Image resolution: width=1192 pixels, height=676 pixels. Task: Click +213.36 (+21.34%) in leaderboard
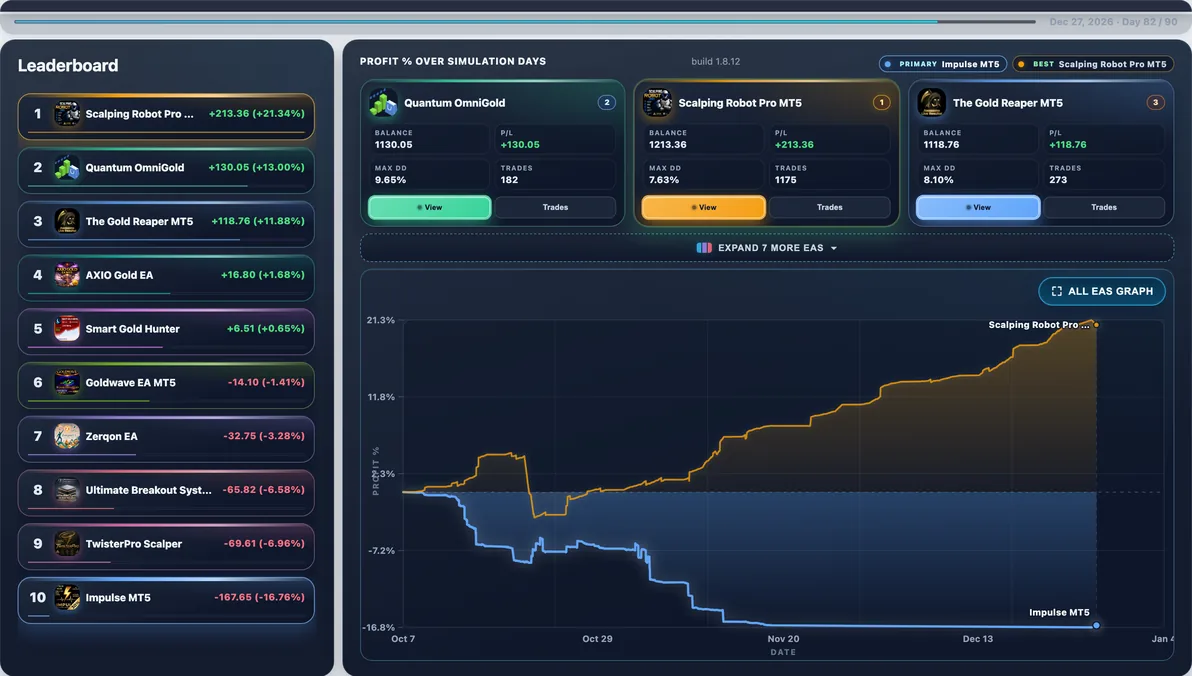256,113
